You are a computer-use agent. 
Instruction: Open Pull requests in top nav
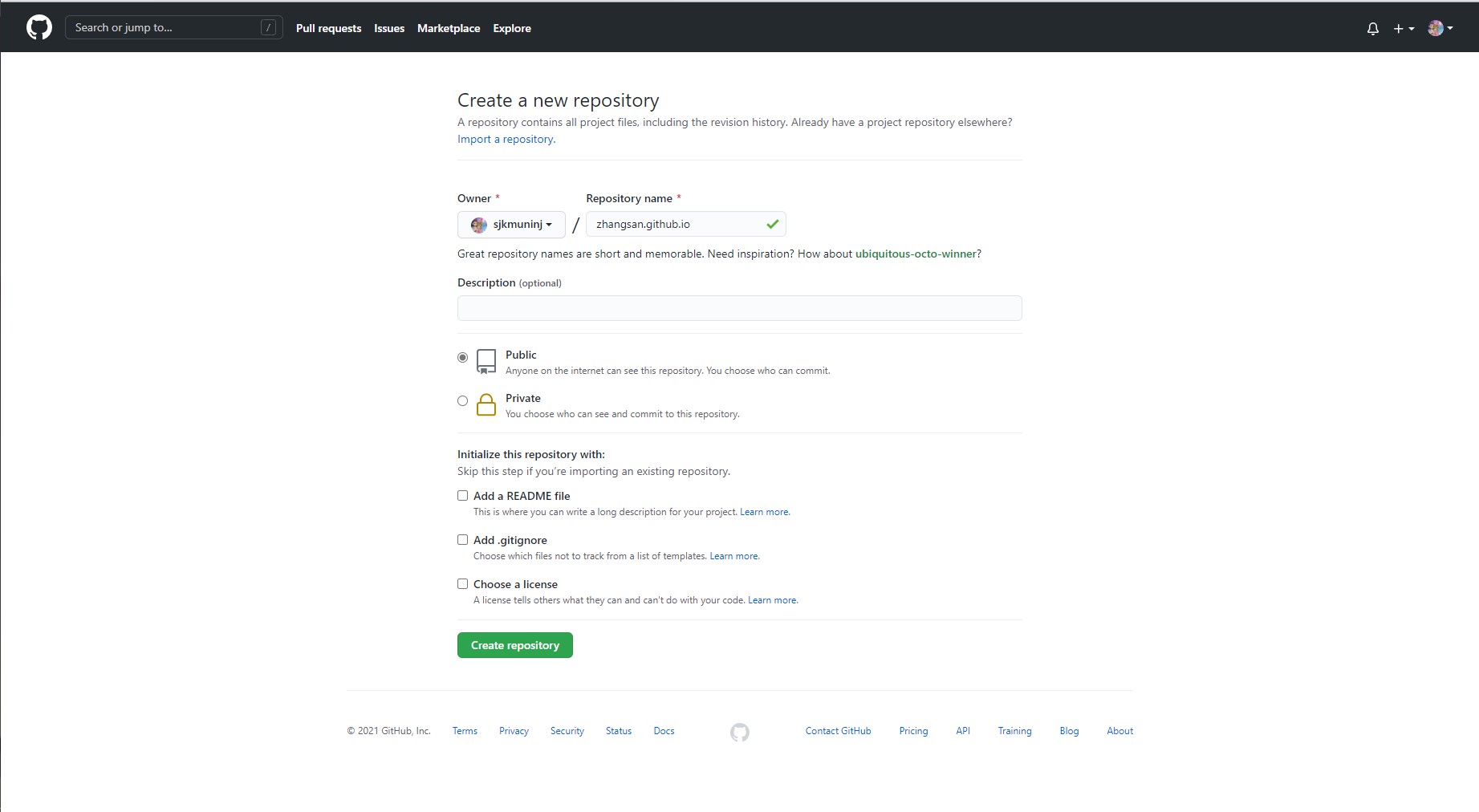tap(328, 28)
